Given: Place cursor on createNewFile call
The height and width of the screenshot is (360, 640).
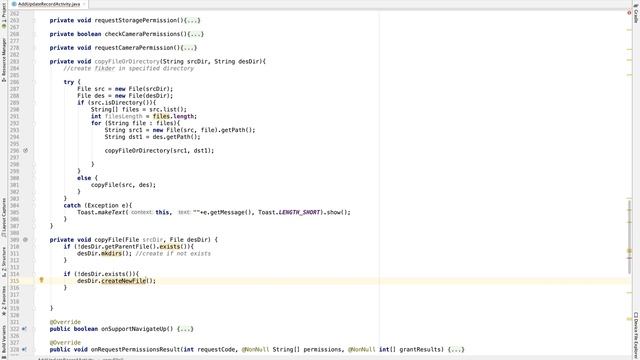Looking at the screenshot, I should (123, 281).
